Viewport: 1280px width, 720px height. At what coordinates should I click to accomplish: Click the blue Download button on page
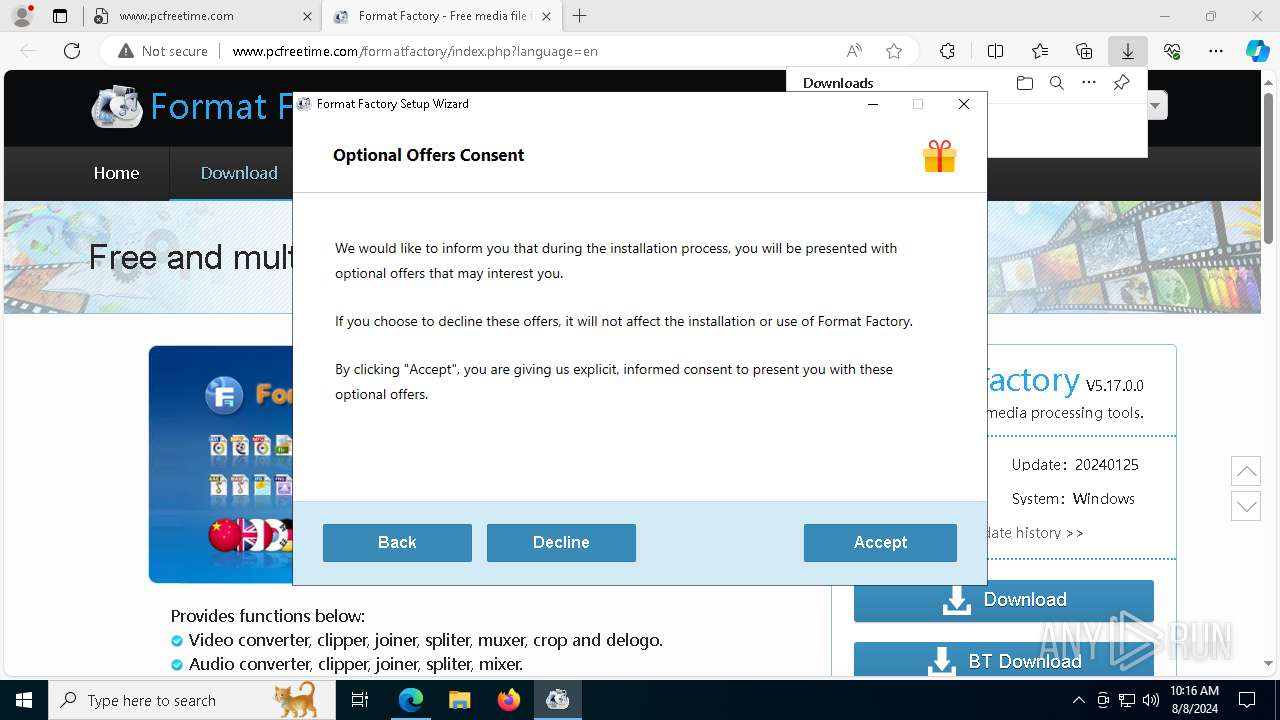click(1004, 600)
